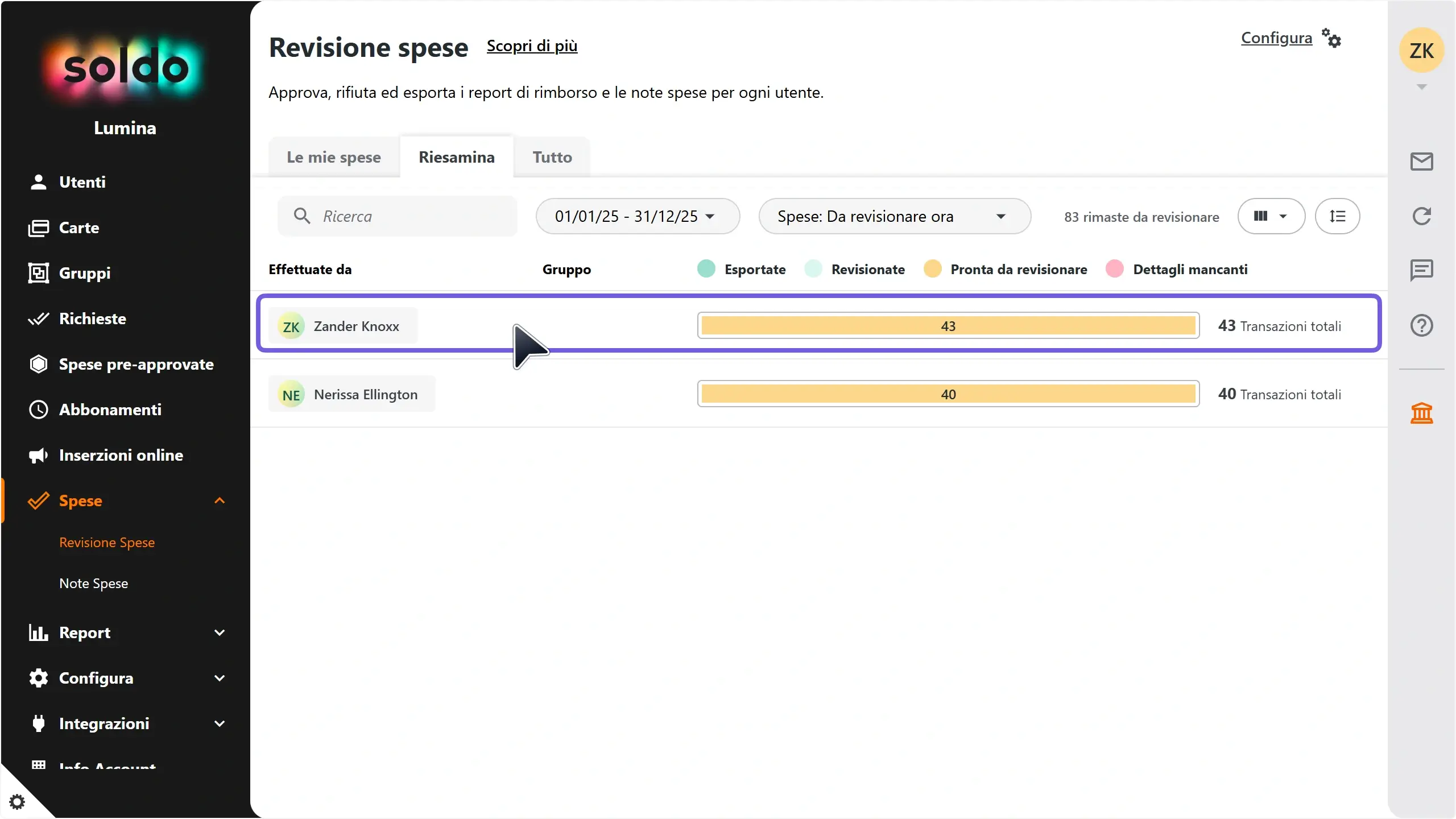Viewport: 1456px width, 819px height.
Task: Click the Effettuate da column header
Action: click(x=310, y=270)
